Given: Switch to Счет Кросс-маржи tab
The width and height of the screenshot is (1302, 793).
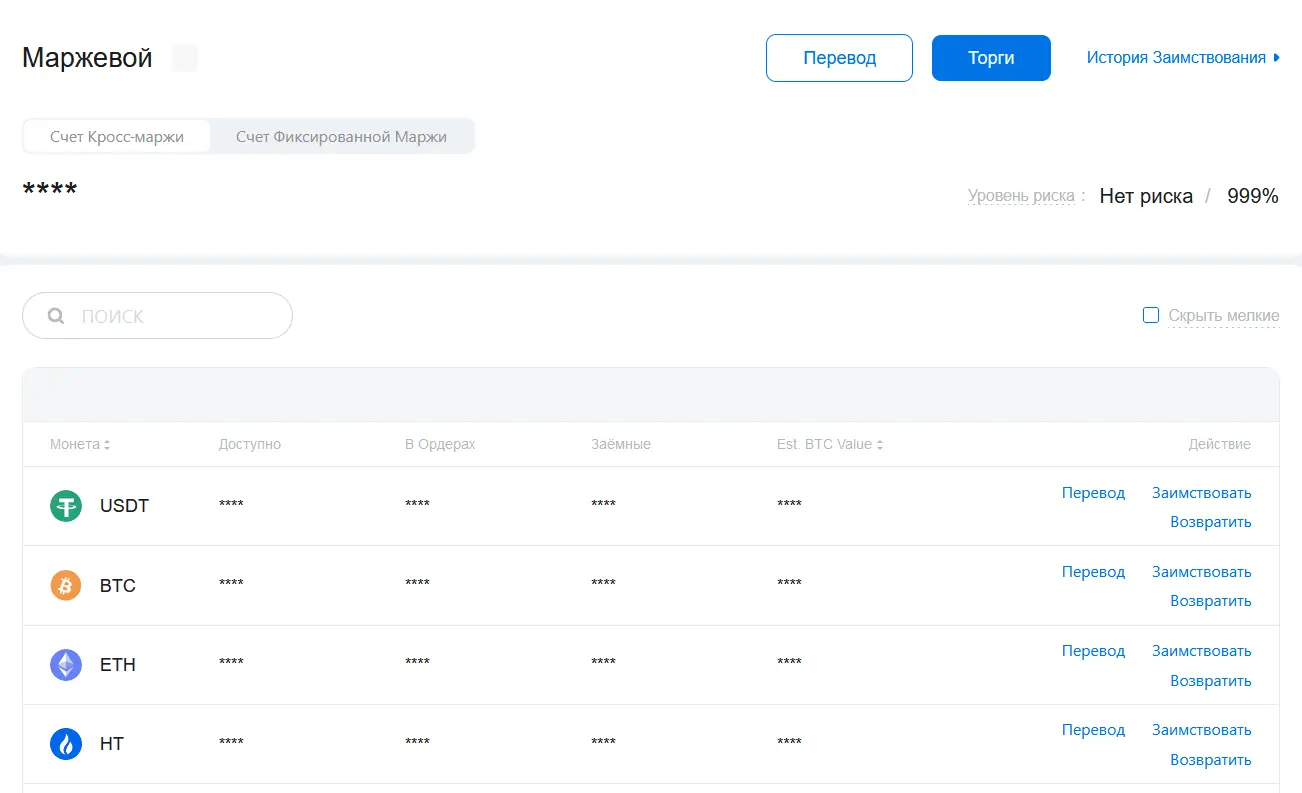Looking at the screenshot, I should click(117, 137).
